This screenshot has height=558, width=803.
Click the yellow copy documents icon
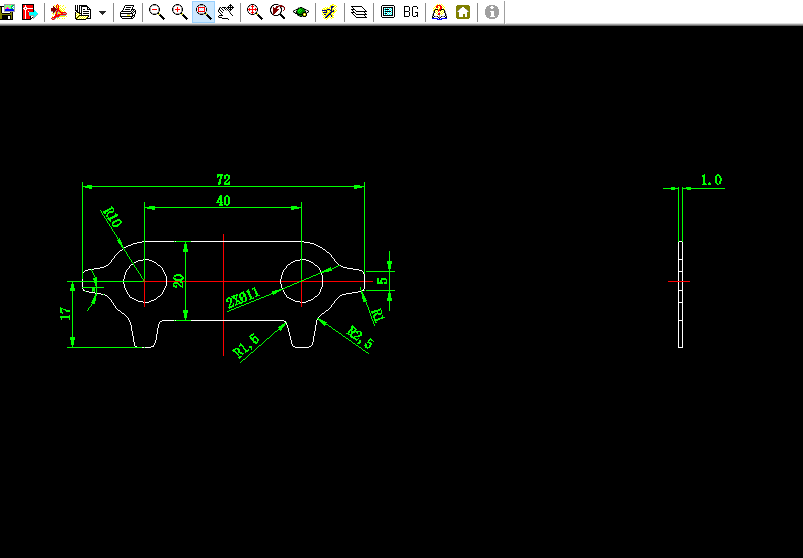pos(82,12)
